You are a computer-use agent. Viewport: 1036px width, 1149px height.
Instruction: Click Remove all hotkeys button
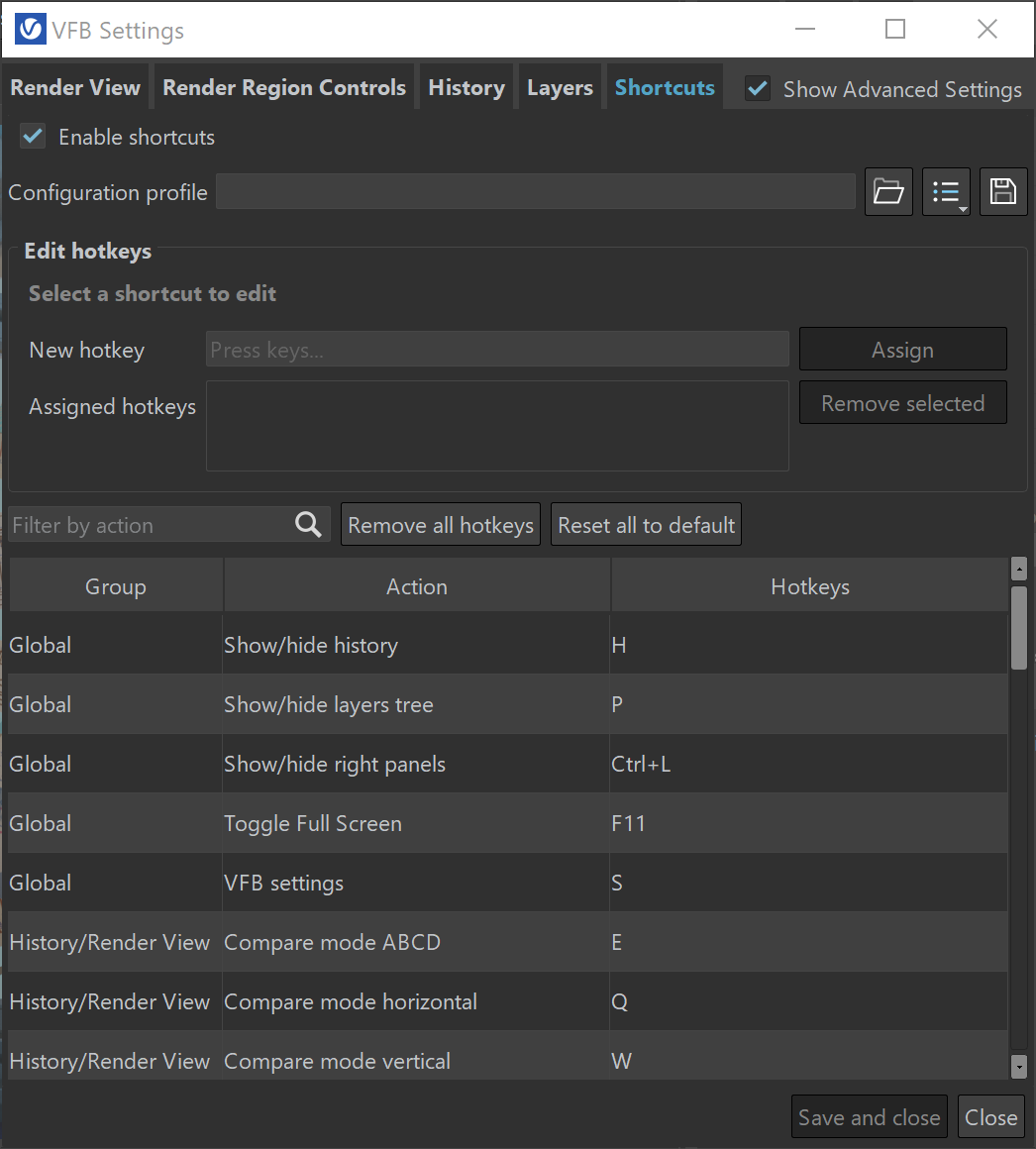click(x=441, y=525)
